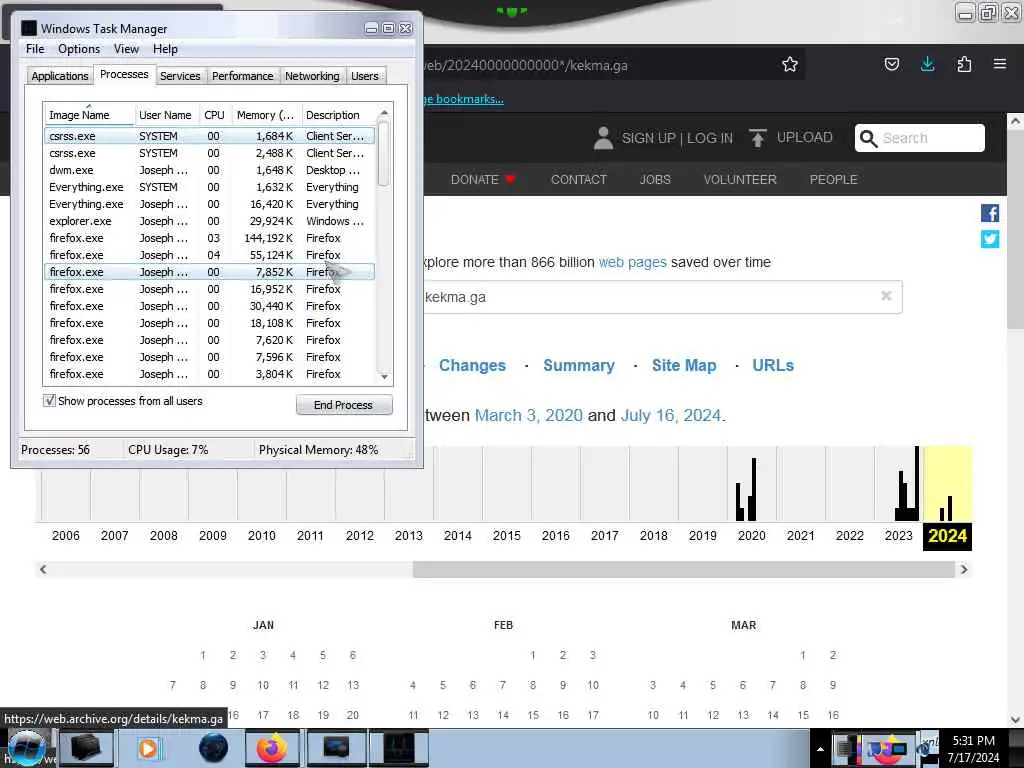Open the dark globe taskbar icon

pos(214,748)
